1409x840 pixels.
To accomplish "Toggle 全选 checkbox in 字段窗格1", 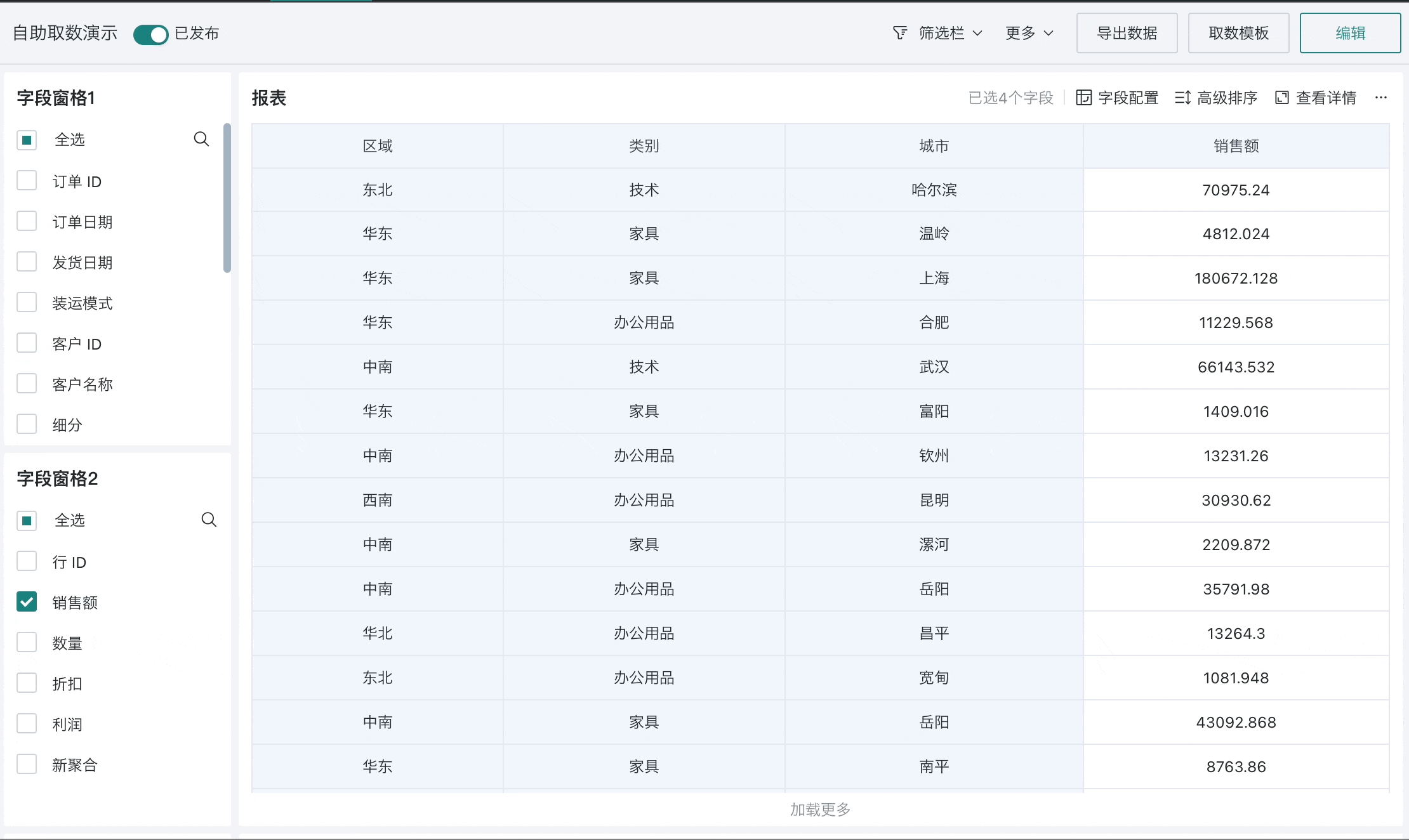I will tap(27, 140).
